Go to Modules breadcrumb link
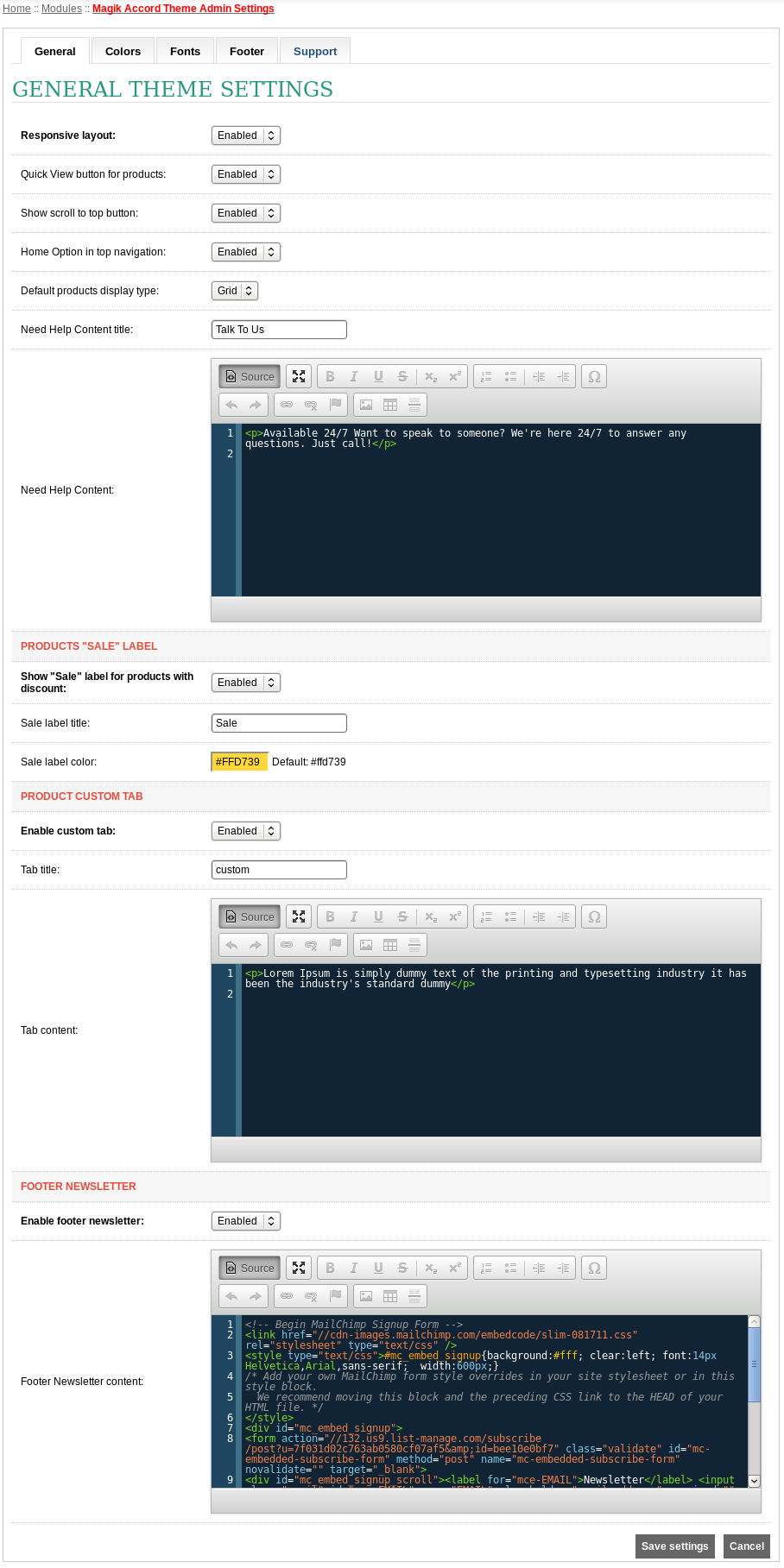Viewport: 784px width, 1568px height. click(62, 9)
